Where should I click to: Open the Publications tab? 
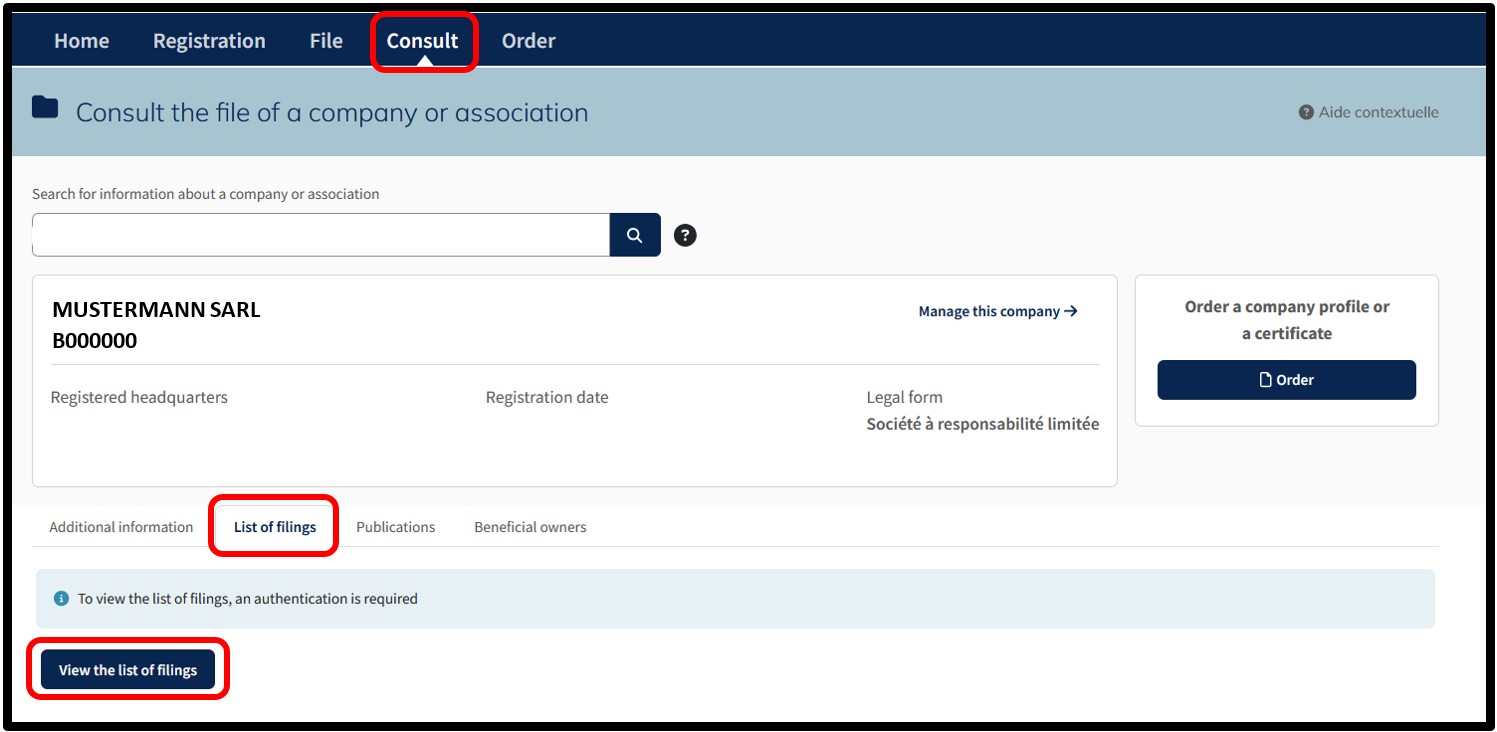pos(396,527)
